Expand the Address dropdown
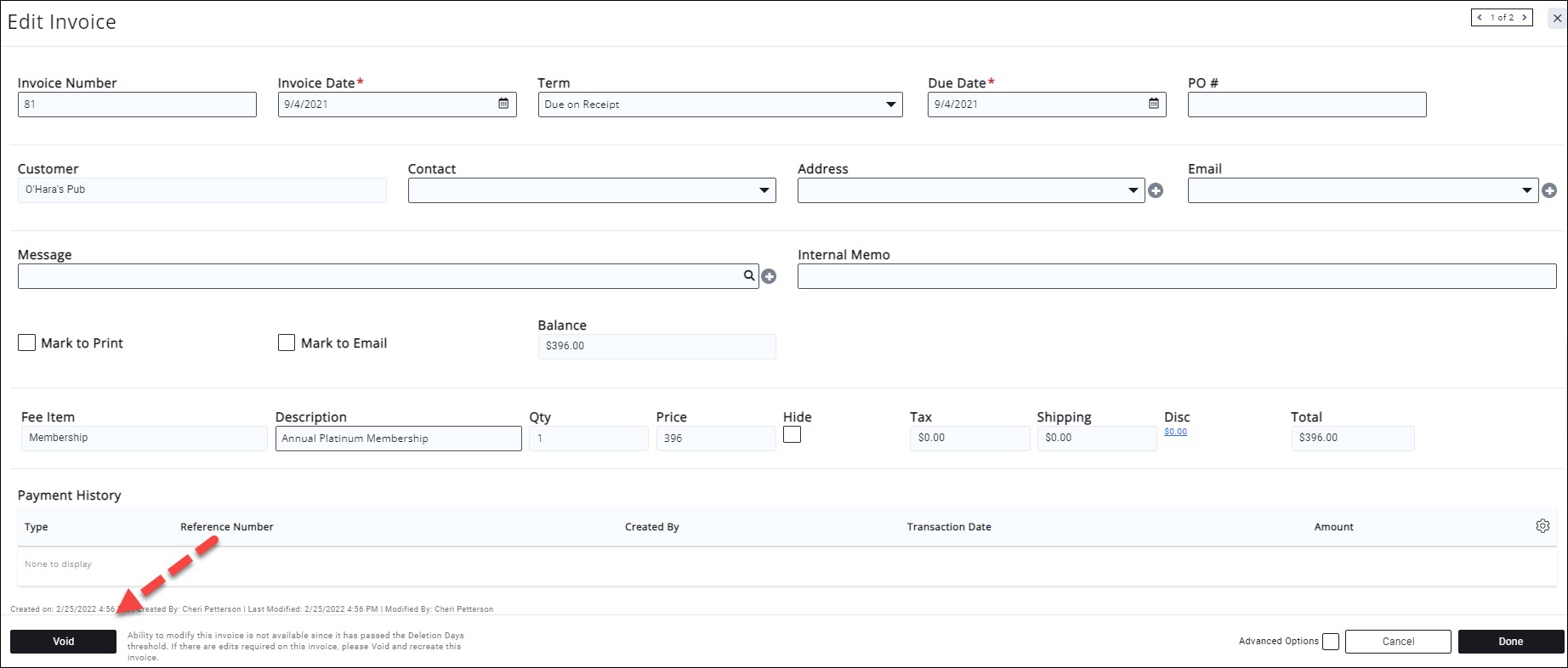 coord(1133,190)
